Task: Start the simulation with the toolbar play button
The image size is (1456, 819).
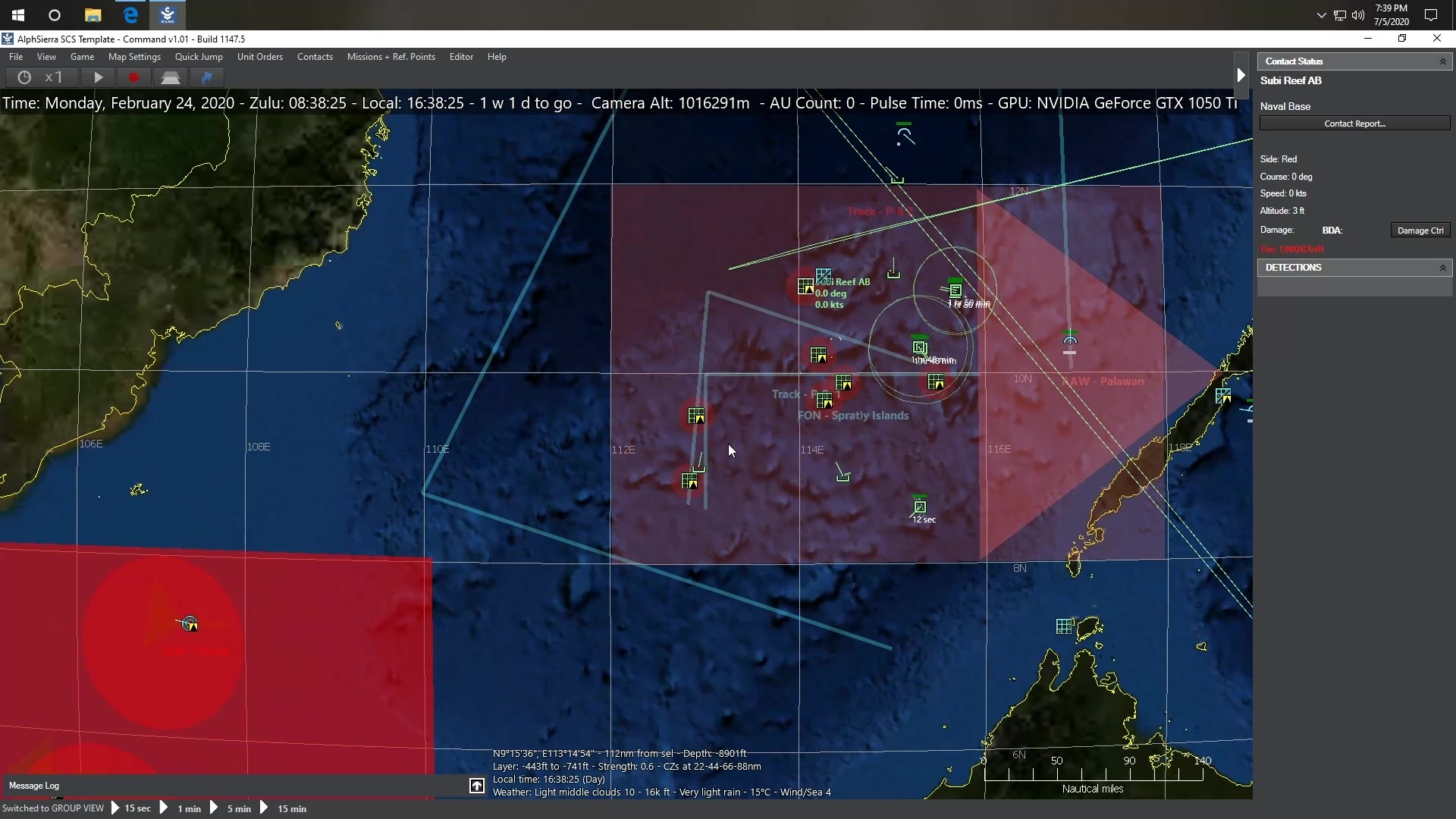Action: point(98,77)
